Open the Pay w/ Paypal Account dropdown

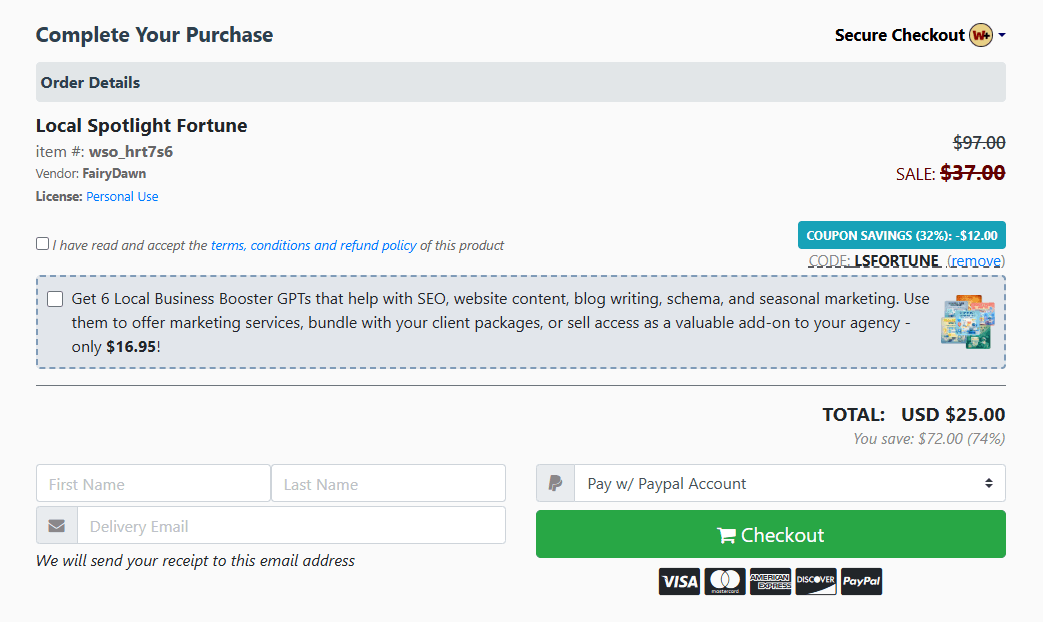click(x=790, y=483)
